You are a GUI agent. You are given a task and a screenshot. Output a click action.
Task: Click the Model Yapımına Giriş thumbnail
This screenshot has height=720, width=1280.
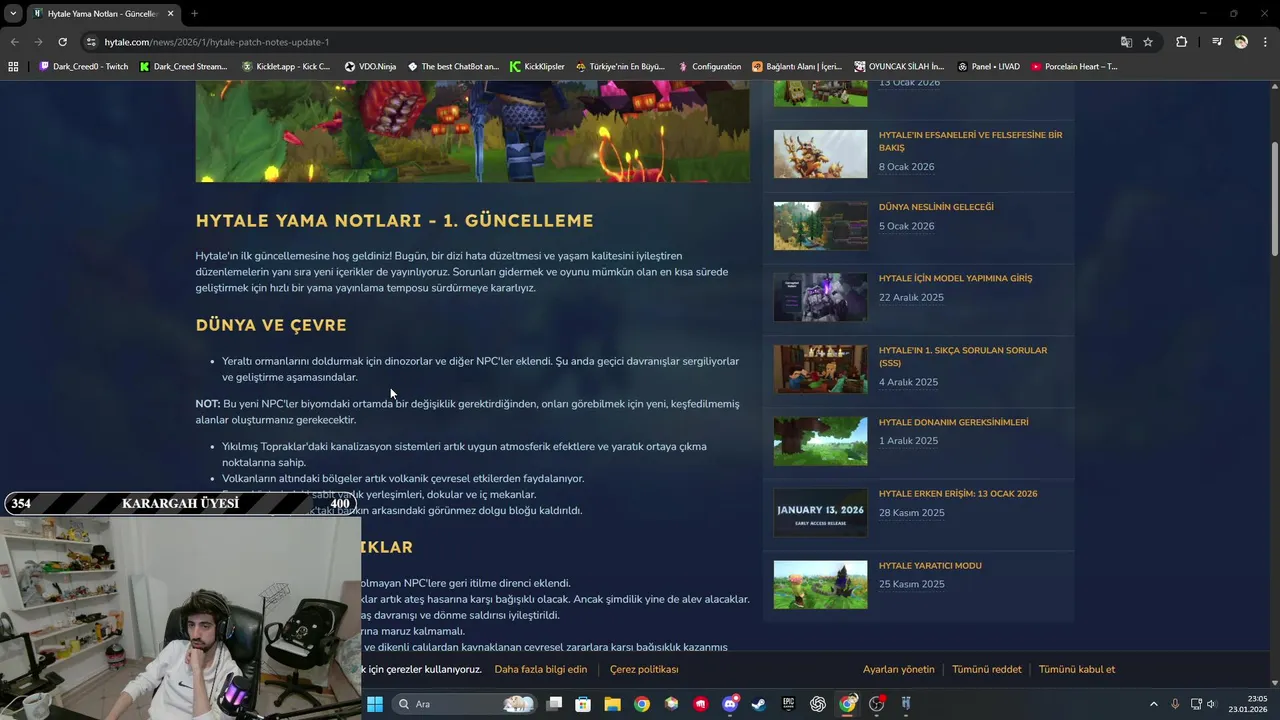pyautogui.click(x=820, y=297)
